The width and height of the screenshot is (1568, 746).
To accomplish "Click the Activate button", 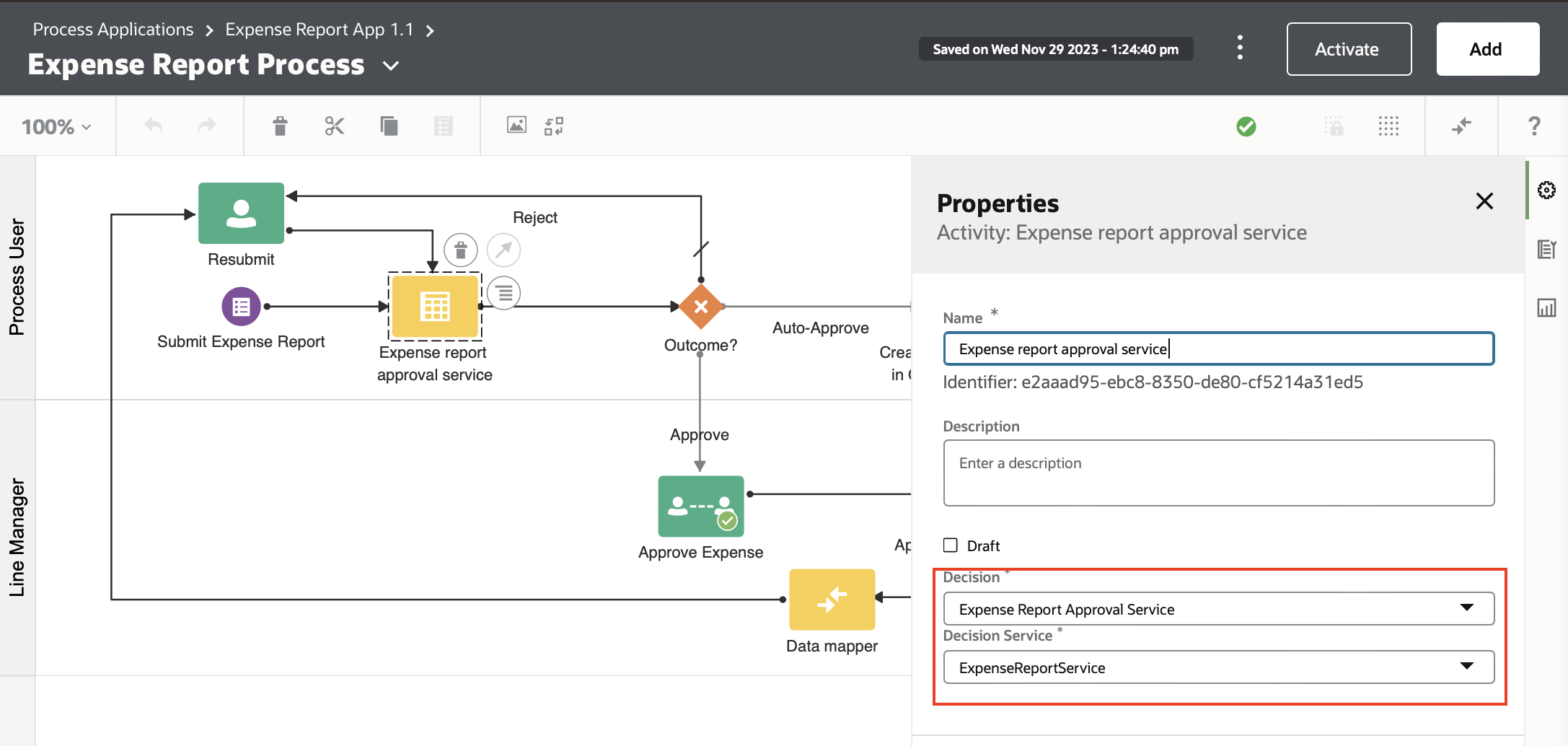I will coord(1348,49).
